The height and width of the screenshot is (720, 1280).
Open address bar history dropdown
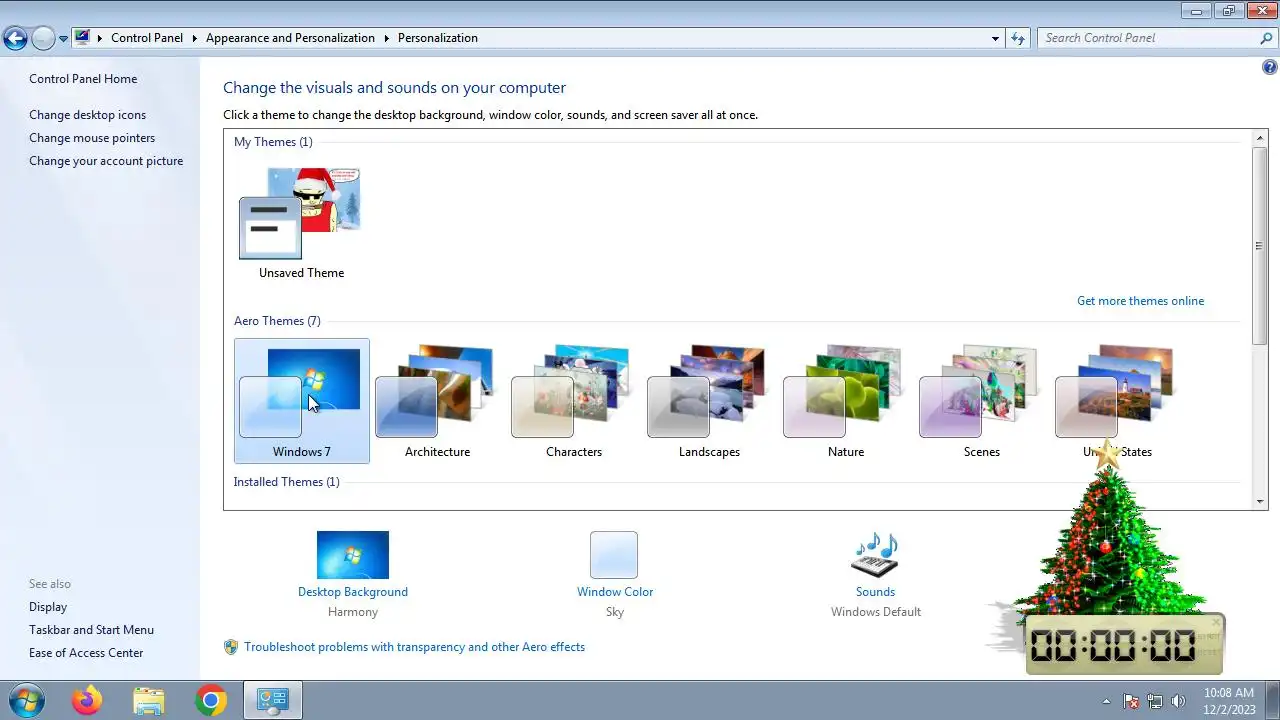(x=995, y=38)
